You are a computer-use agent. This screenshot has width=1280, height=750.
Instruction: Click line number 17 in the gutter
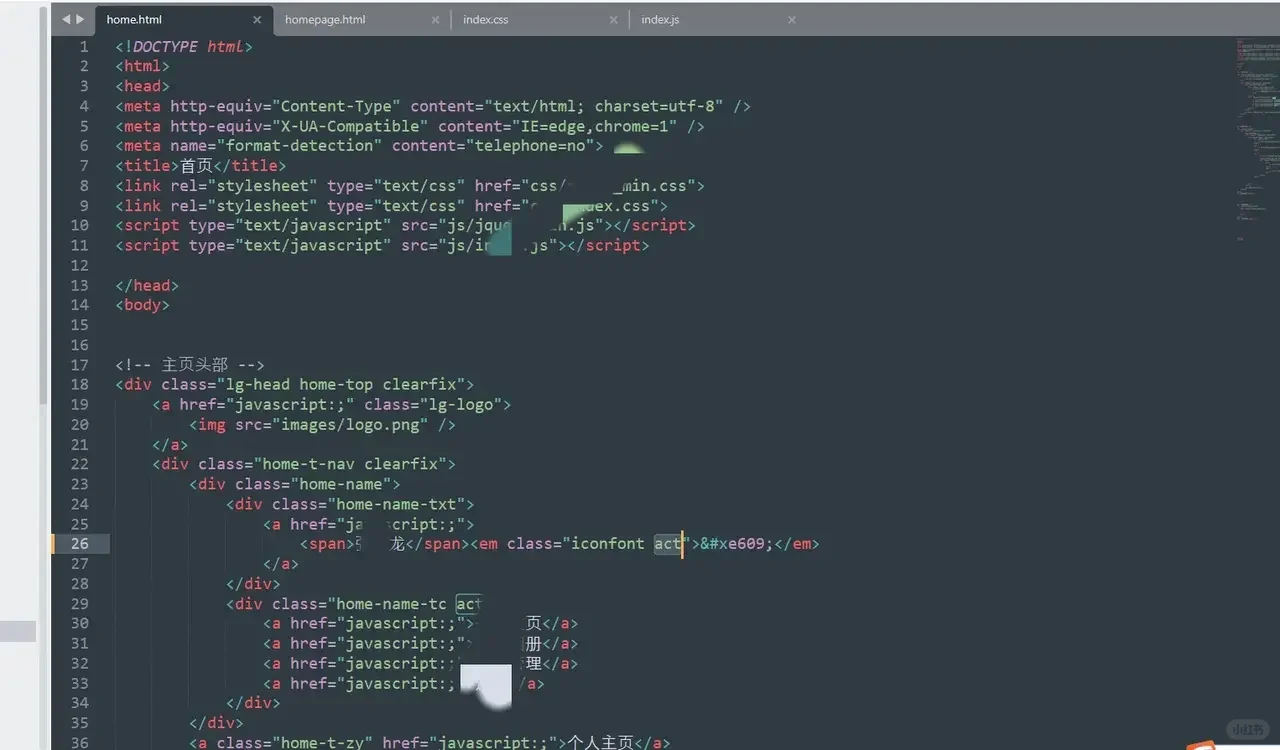coord(79,365)
